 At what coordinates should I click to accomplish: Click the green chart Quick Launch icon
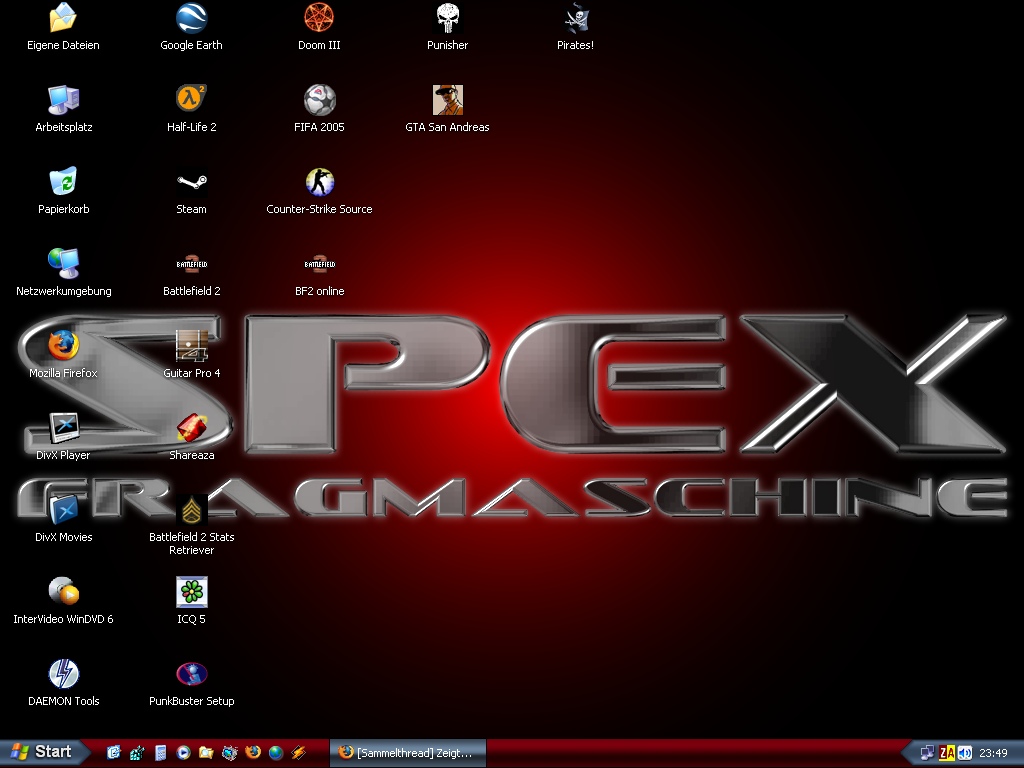(137, 753)
